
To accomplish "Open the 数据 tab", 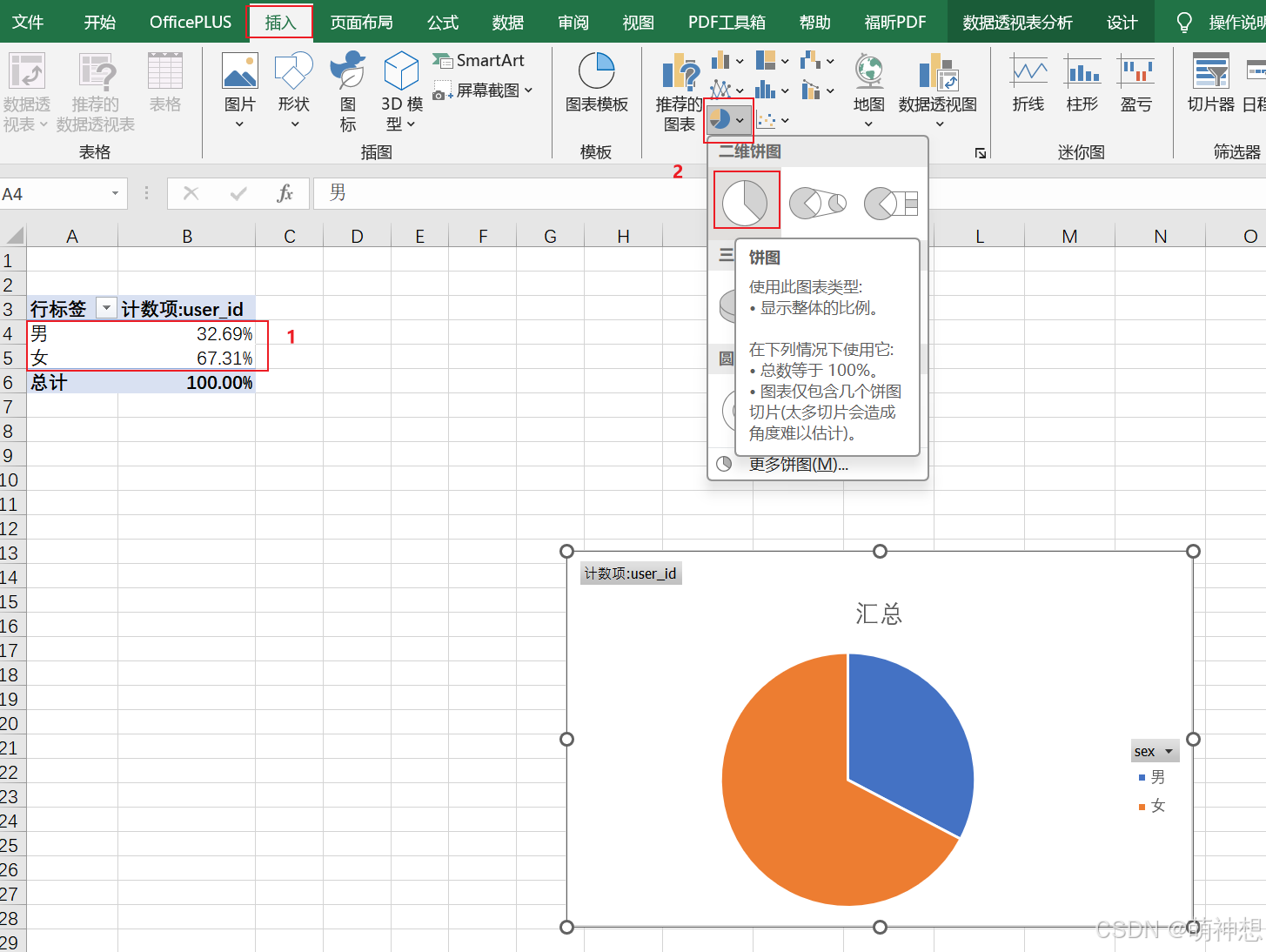I will (x=508, y=22).
